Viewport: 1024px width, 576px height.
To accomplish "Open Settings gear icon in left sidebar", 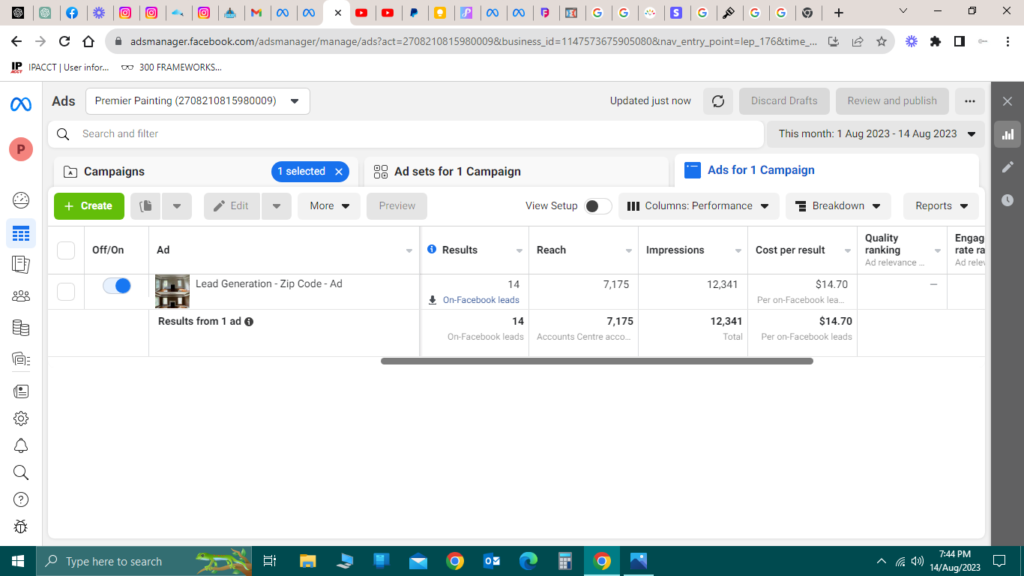I will pos(21,419).
